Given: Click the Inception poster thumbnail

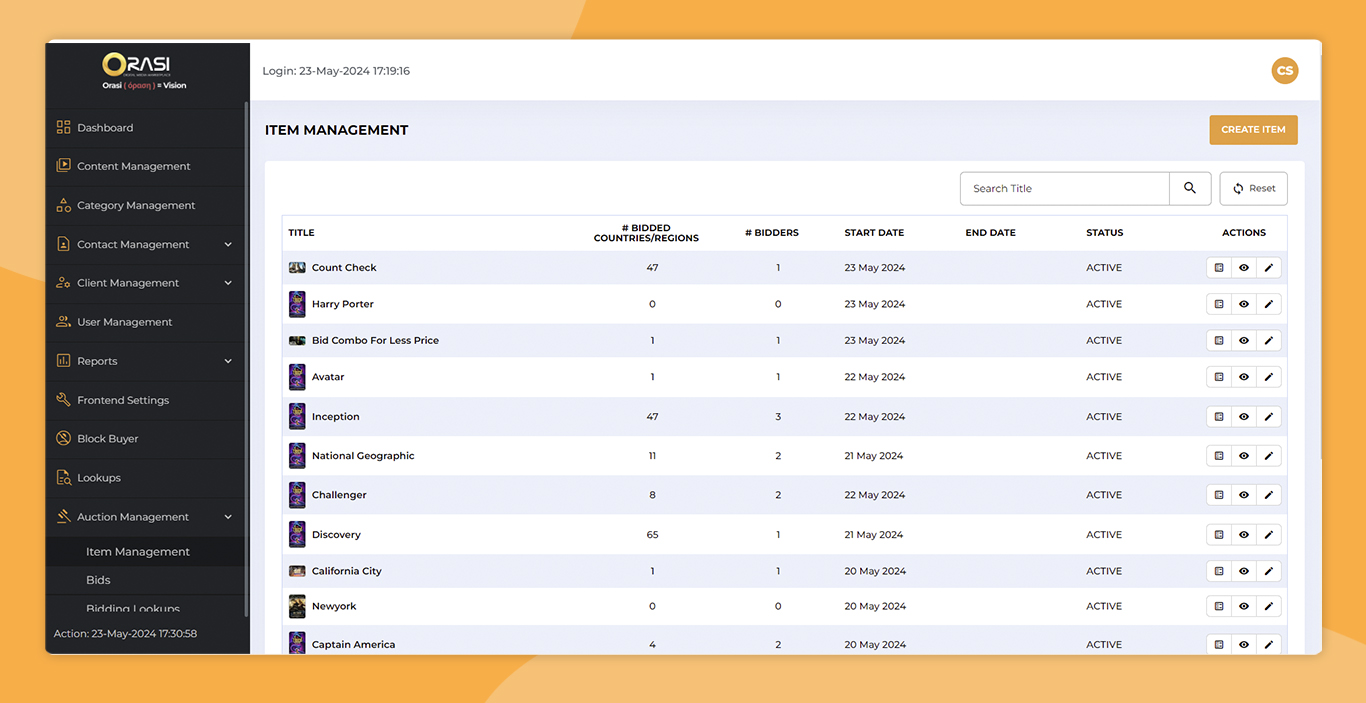Looking at the screenshot, I should 297,416.
